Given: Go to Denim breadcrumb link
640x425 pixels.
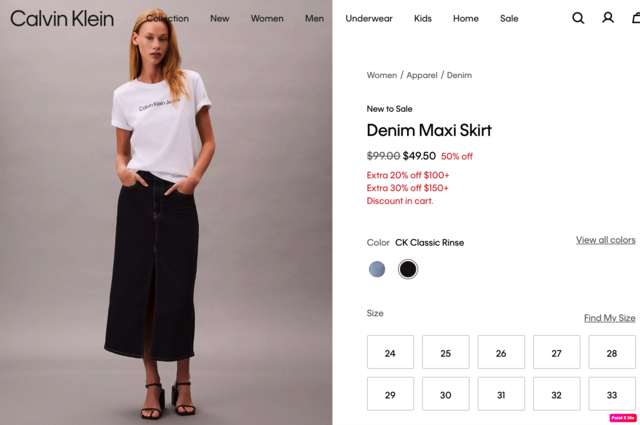Looking at the screenshot, I should [459, 75].
